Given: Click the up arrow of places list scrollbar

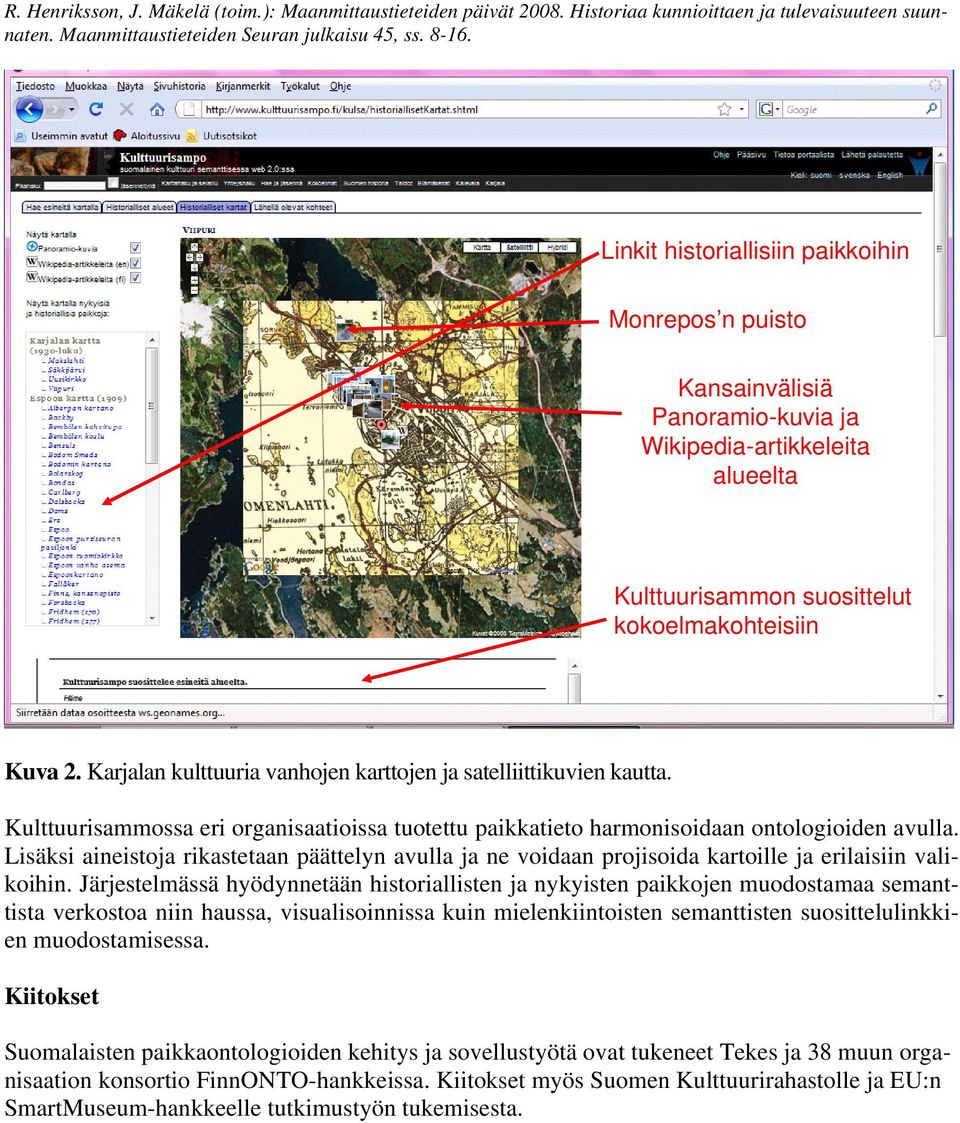Looking at the screenshot, I should coord(152,339).
